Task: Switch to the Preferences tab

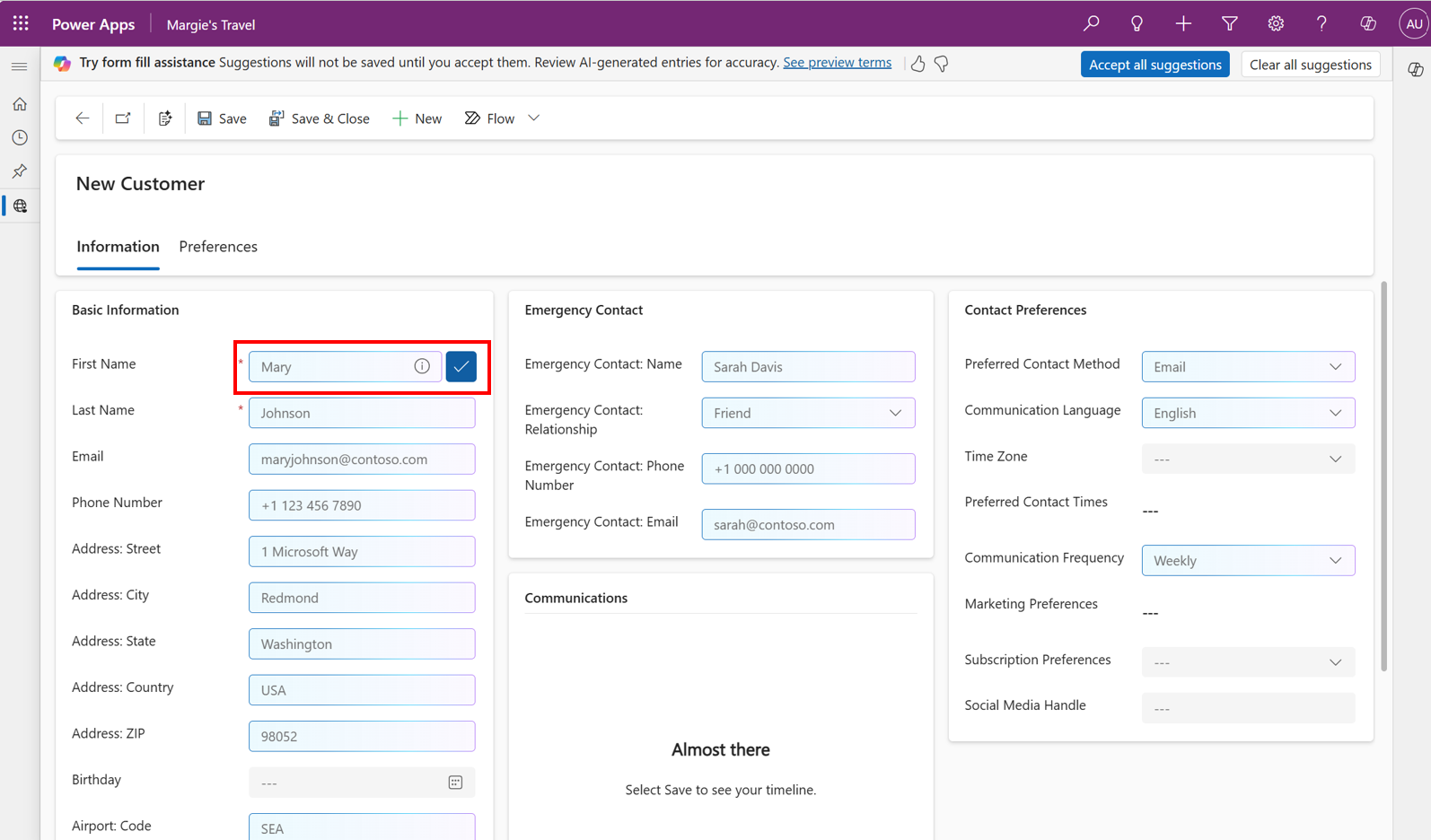Action: [218, 247]
